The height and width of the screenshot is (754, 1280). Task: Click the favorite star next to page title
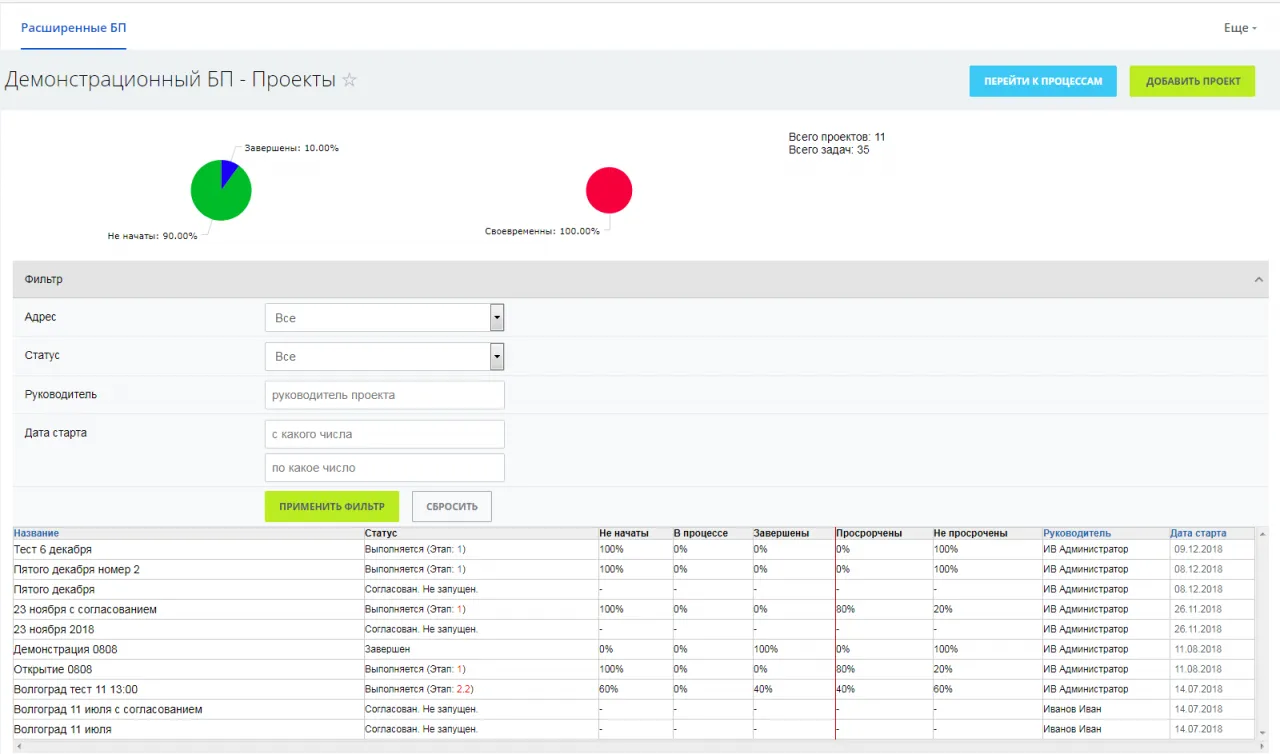click(x=349, y=80)
